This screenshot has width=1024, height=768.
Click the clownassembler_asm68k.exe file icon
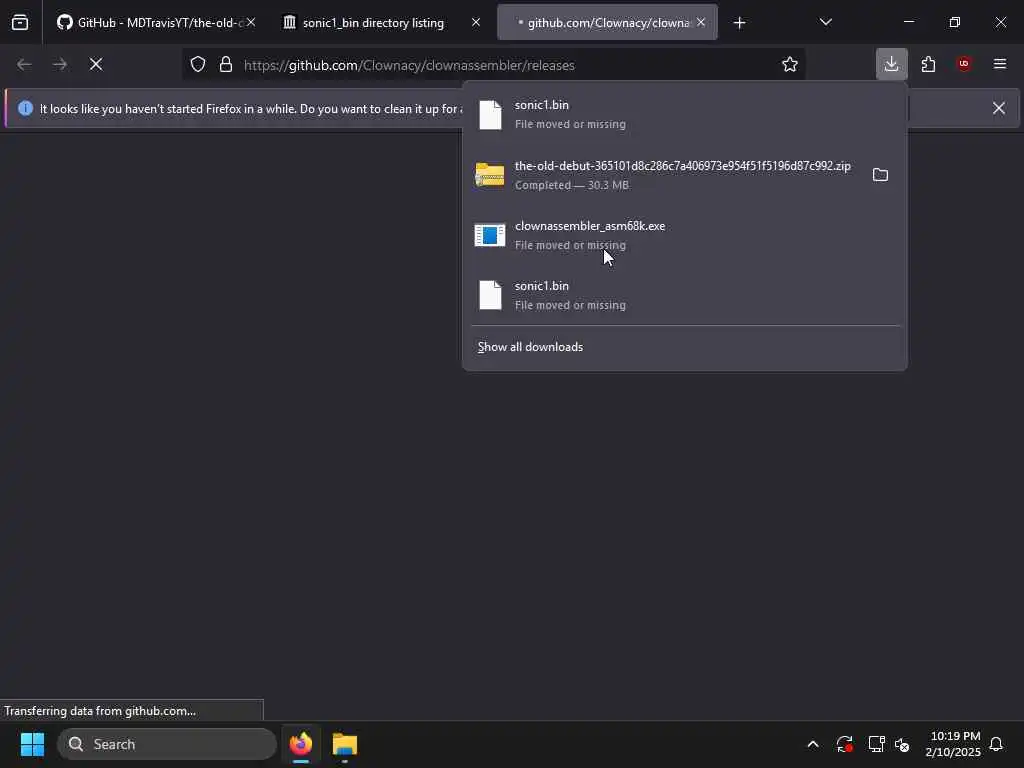[x=490, y=235]
